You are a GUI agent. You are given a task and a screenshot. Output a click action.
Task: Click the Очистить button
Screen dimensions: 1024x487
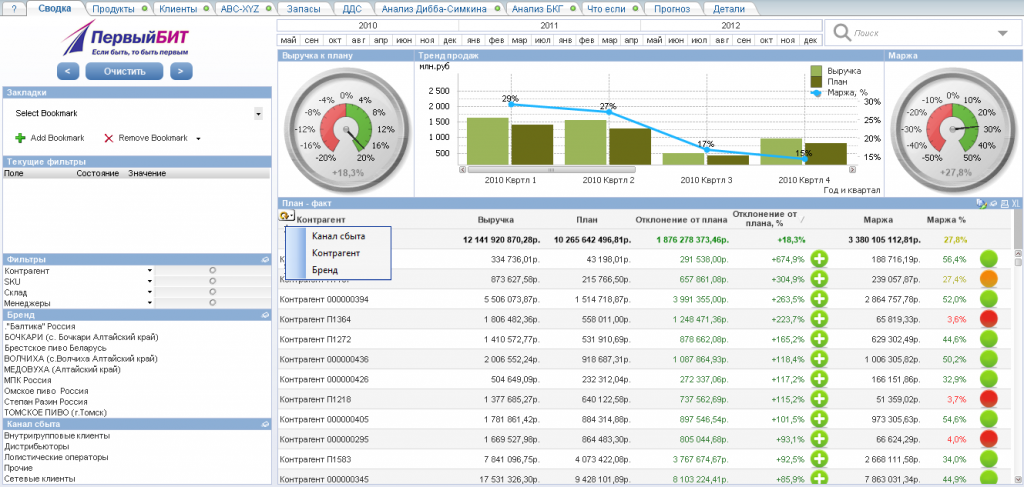(125, 71)
